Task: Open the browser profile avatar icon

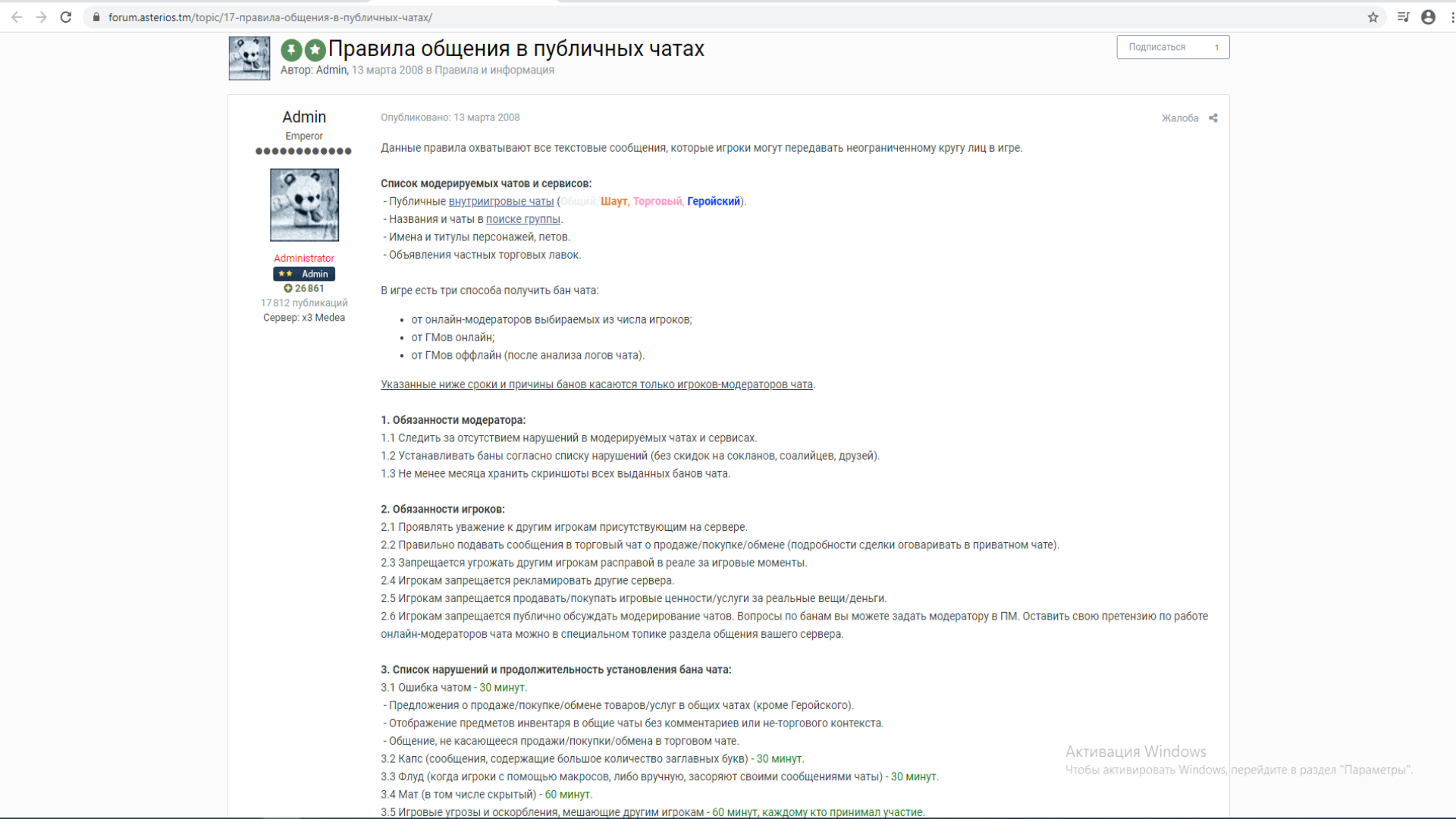Action: [x=1428, y=17]
